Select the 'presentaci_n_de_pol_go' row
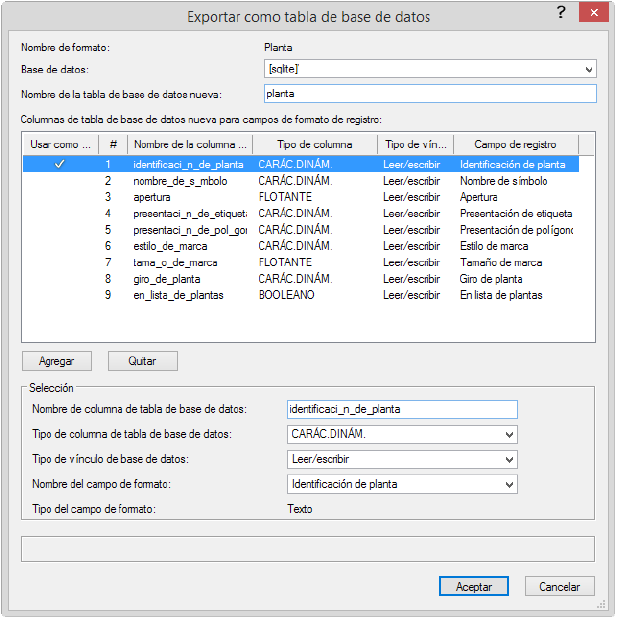Screen dimensions: 617x618 point(301,230)
